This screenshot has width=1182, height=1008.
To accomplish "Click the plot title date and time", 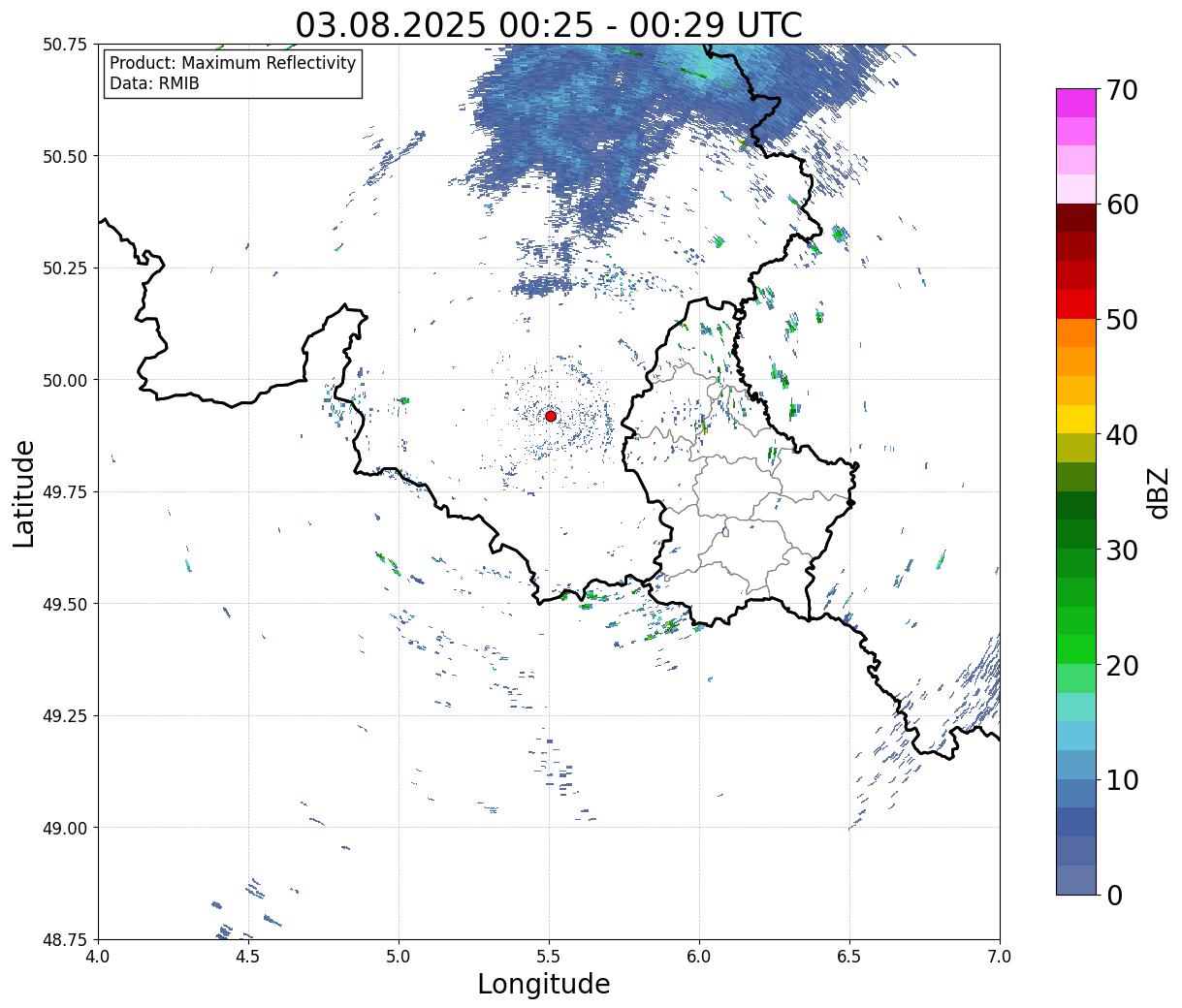I will 549,24.
